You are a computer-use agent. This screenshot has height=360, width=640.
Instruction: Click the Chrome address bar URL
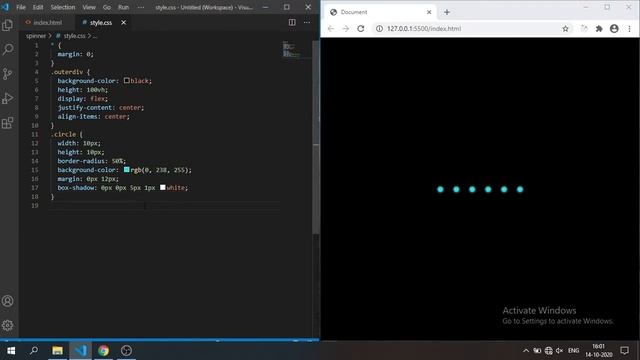point(424,29)
